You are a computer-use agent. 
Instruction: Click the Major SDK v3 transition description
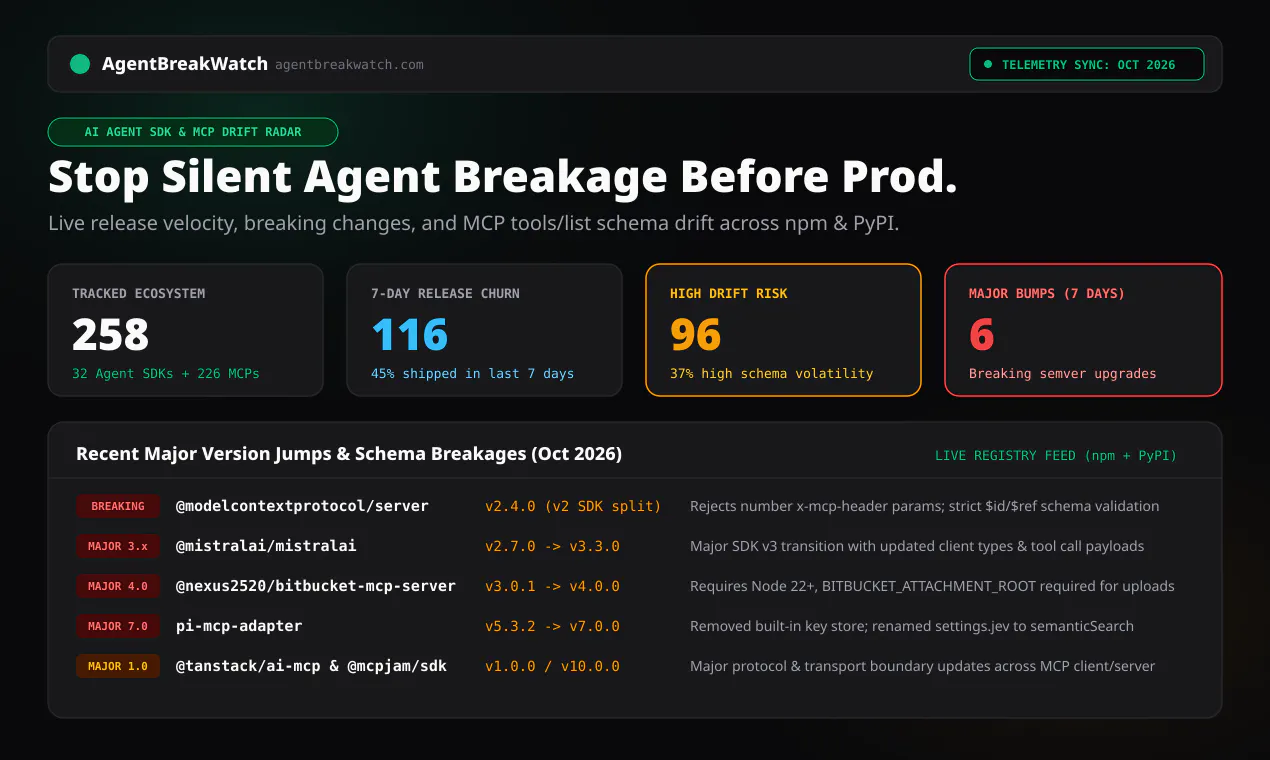[x=917, y=546]
